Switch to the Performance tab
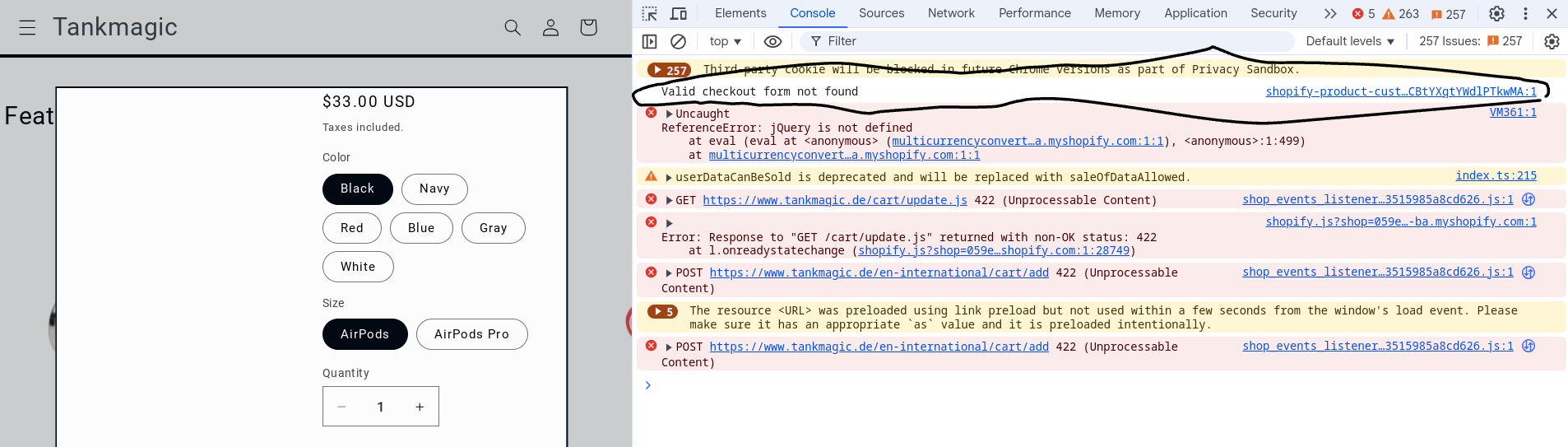1568x447 pixels. (1035, 13)
